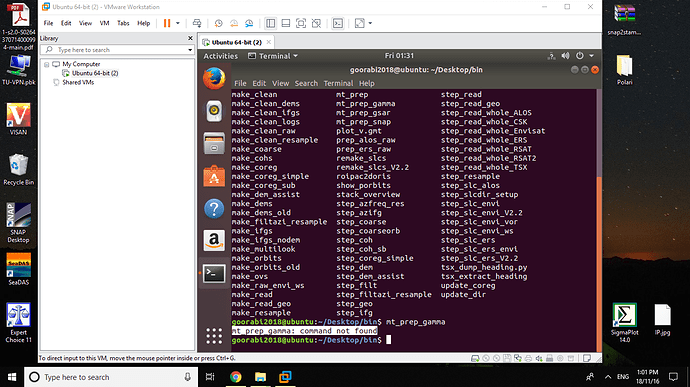690x387 pixels.
Task: Open Files manager in Ubuntu dock
Action: [x=214, y=144]
